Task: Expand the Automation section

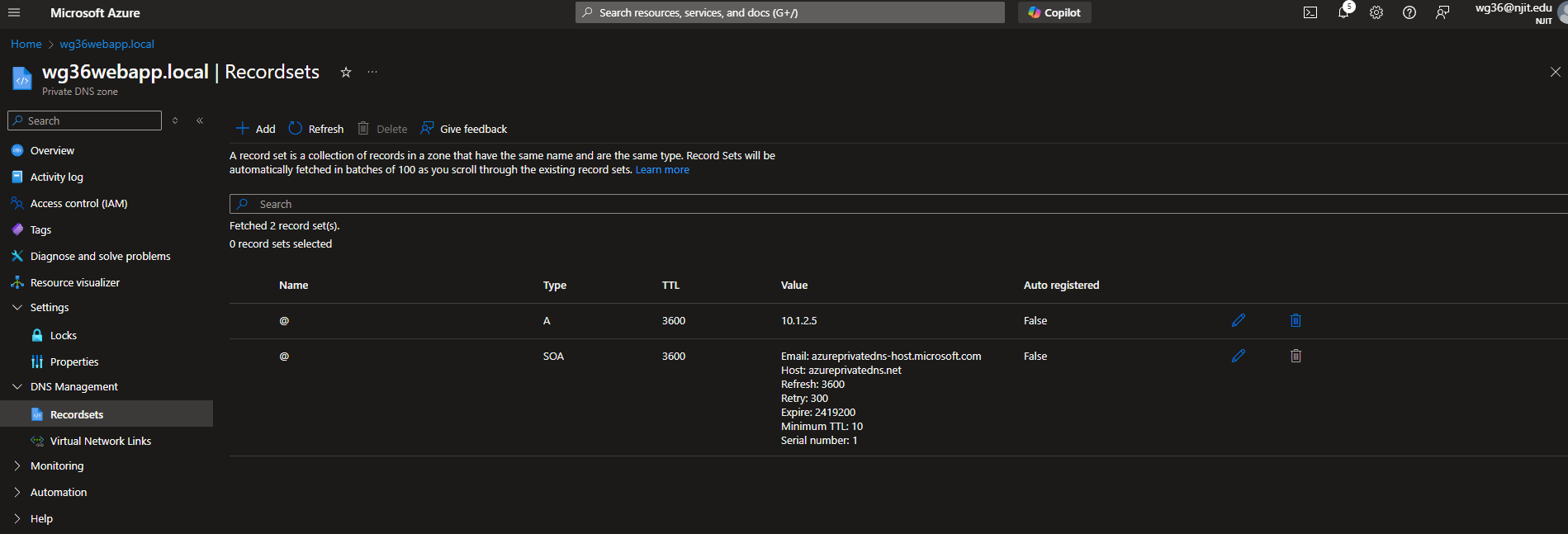Action: click(x=17, y=492)
